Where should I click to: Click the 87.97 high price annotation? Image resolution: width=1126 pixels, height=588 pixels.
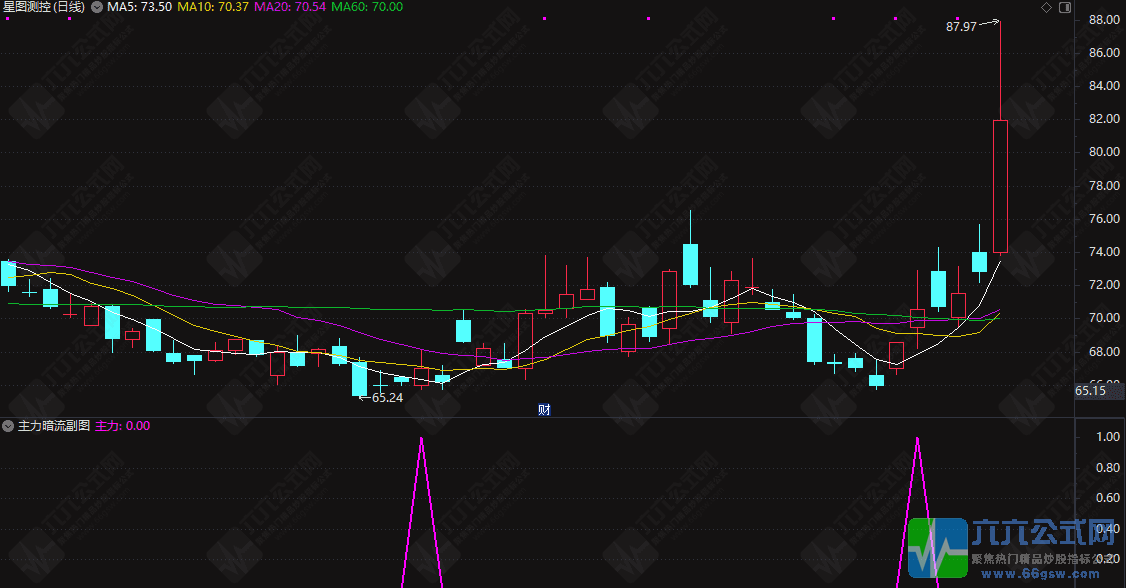coord(962,27)
